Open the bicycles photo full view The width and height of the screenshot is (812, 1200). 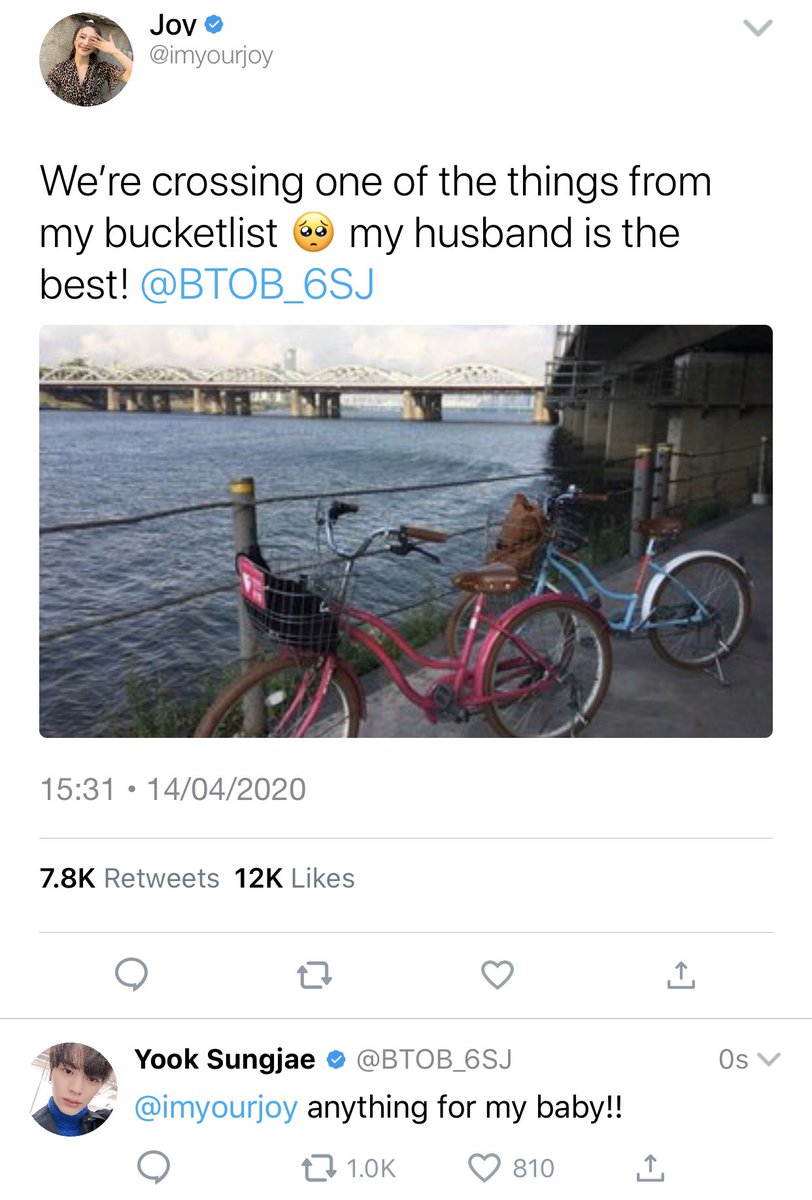[406, 531]
